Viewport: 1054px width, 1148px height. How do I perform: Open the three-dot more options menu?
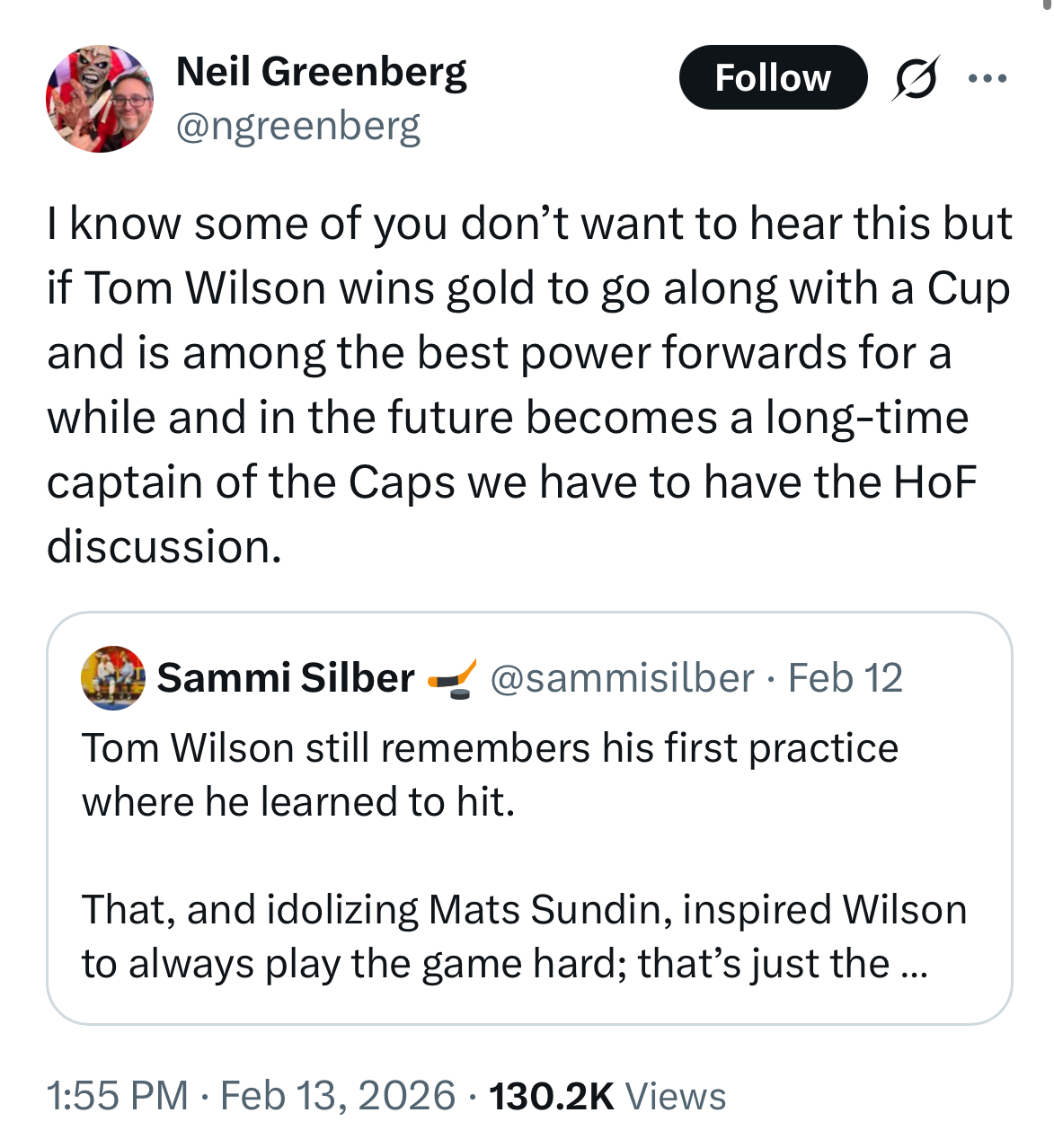pyautogui.click(x=988, y=78)
